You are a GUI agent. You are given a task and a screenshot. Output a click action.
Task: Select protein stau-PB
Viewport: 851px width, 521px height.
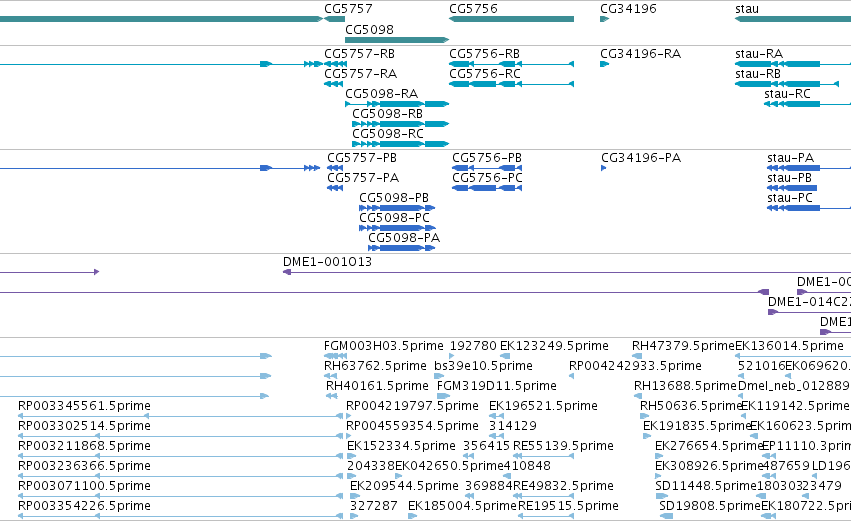coord(789,178)
